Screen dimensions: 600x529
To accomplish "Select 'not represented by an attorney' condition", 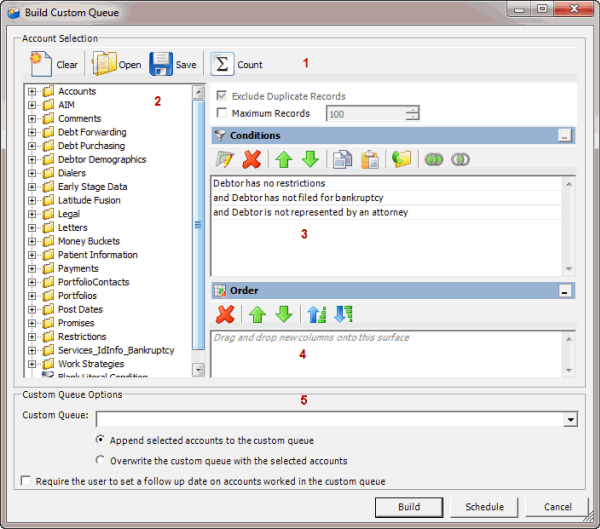I will tap(386, 212).
